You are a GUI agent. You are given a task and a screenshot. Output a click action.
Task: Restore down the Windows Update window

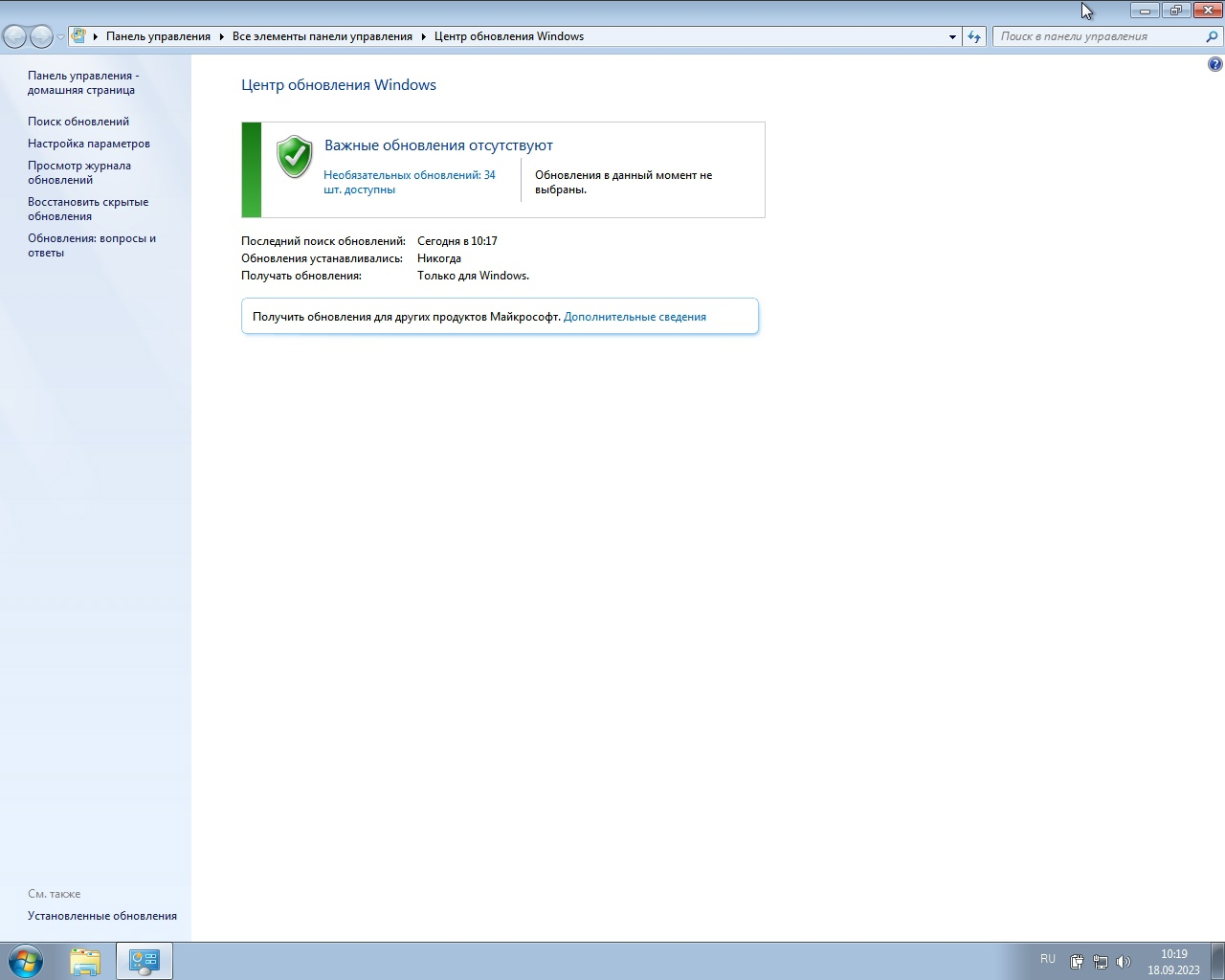[1175, 11]
